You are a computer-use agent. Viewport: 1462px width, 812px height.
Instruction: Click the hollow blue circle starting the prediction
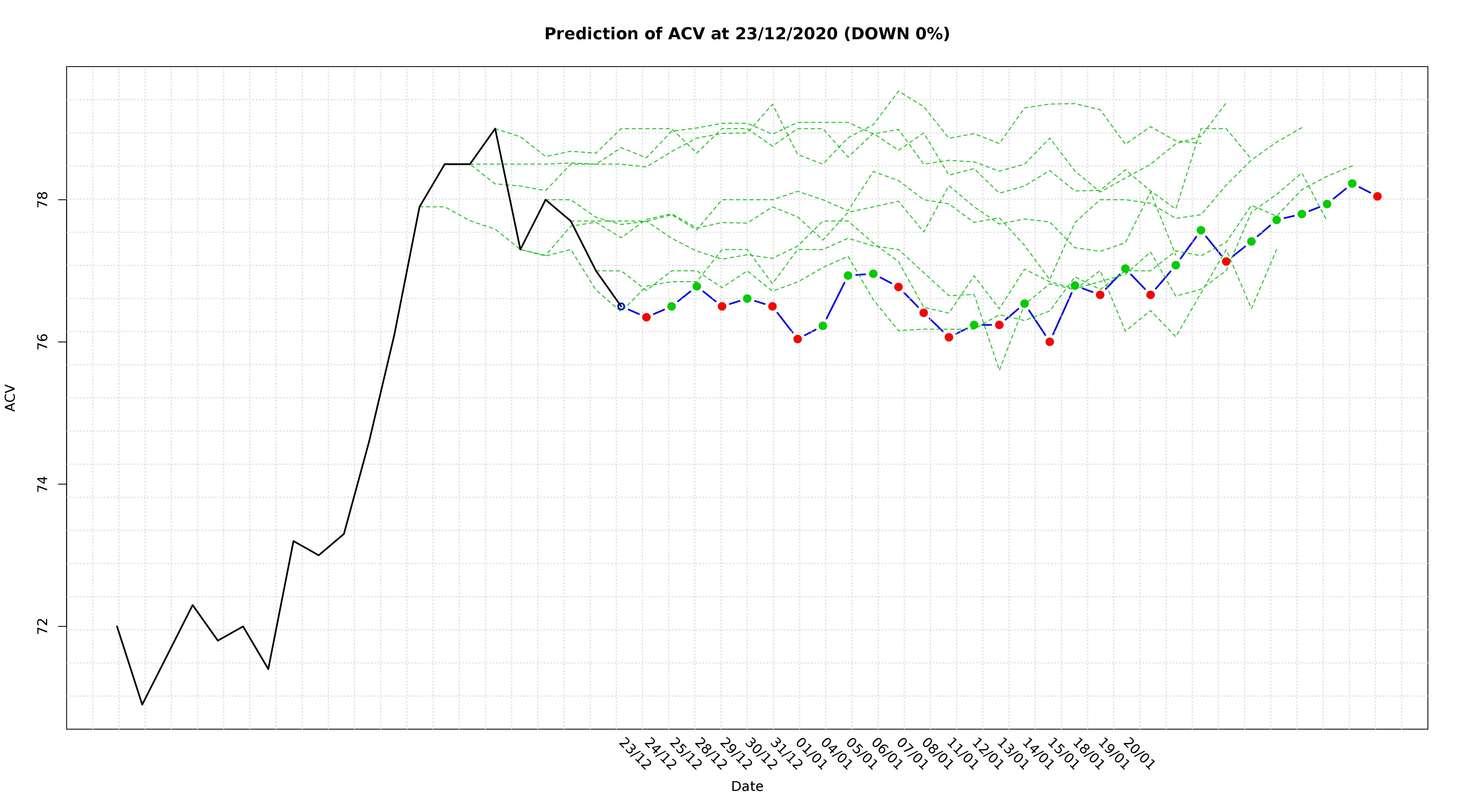pyautogui.click(x=621, y=306)
